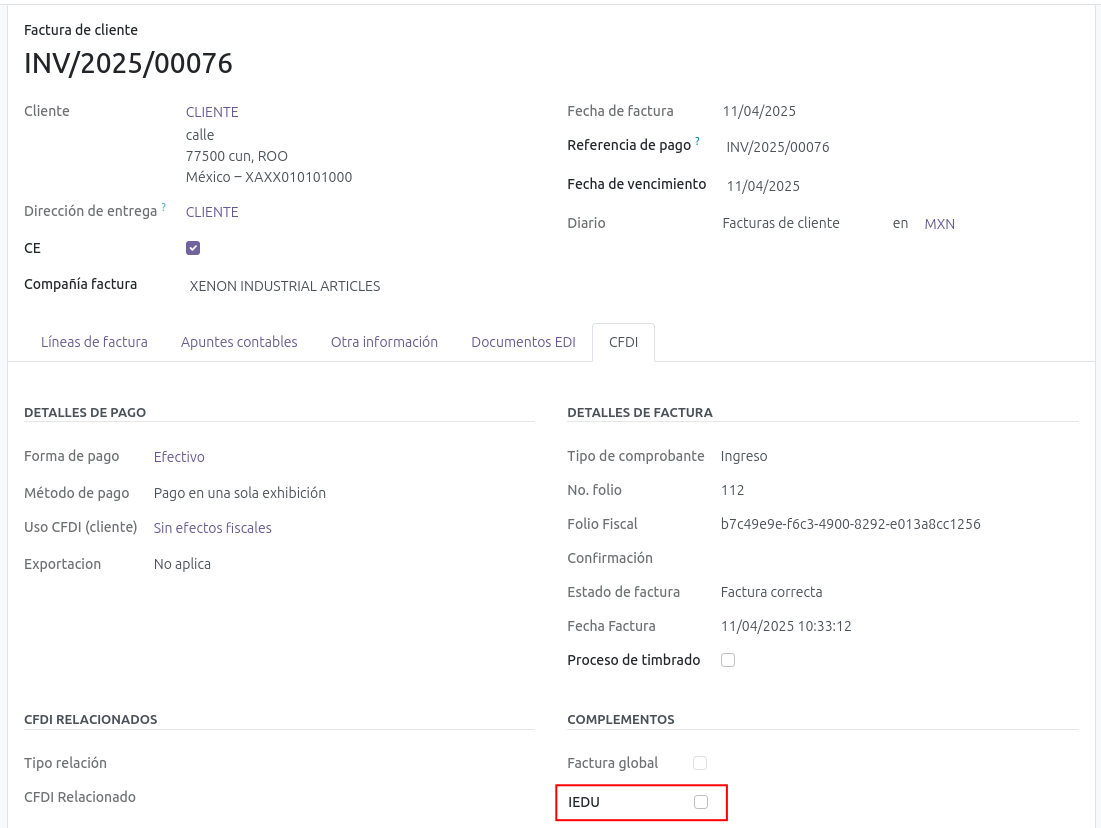Click the Fecha de vencimiento value
1101x828 pixels.
pos(763,186)
